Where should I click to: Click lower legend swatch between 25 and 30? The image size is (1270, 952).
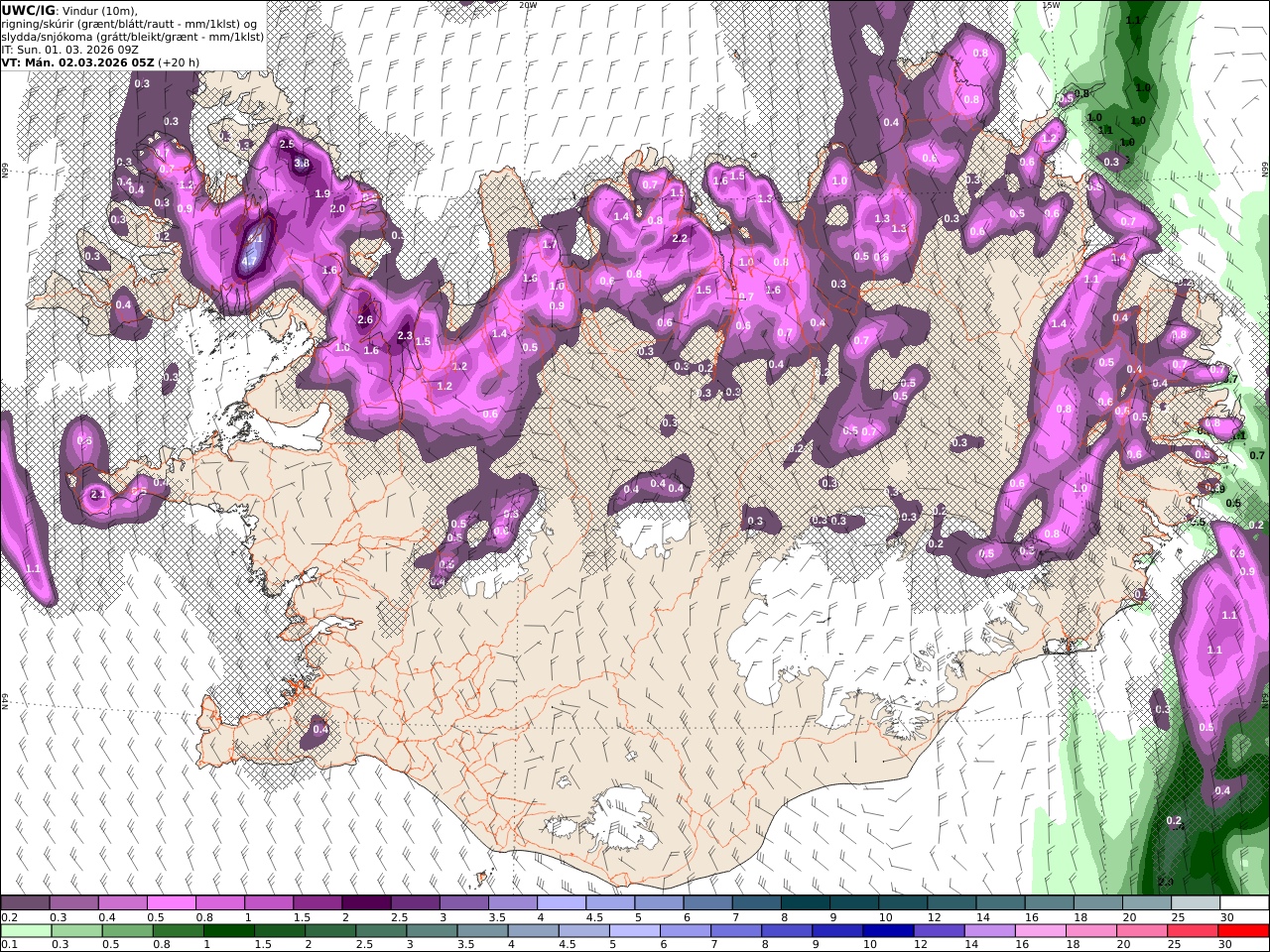(x=1191, y=931)
